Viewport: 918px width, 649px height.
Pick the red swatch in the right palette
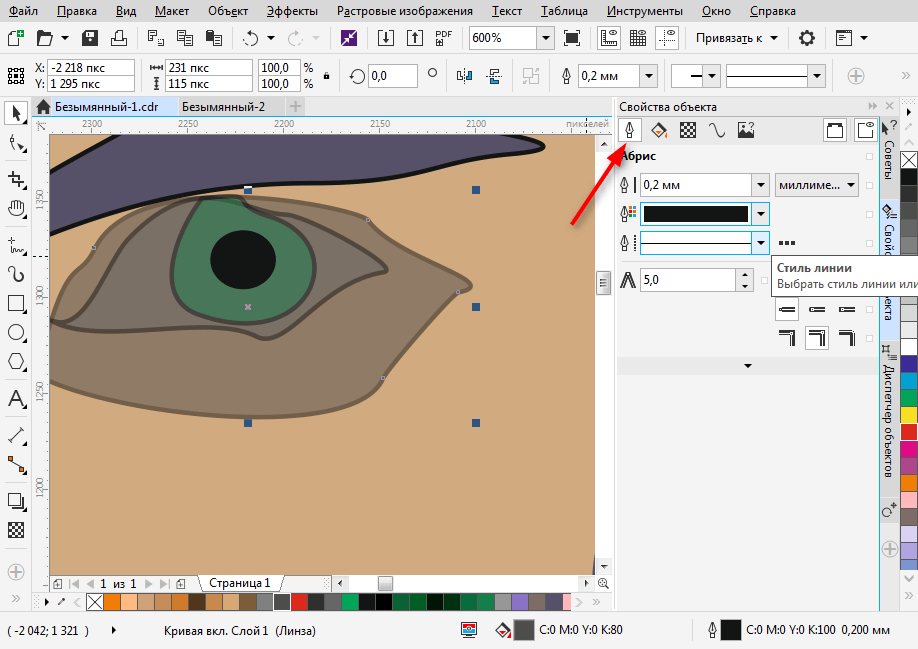tap(908, 431)
